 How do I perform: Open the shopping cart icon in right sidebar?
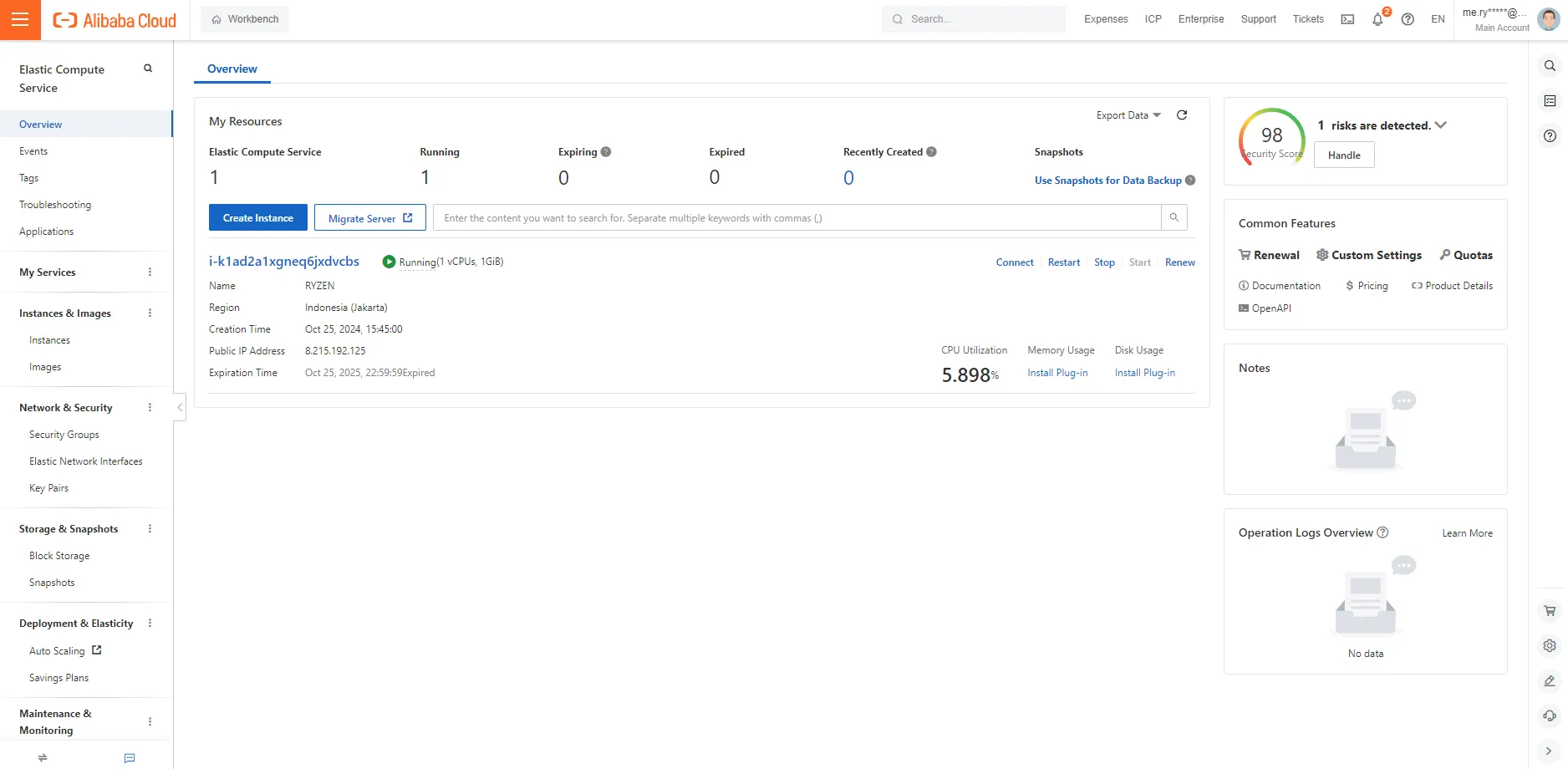[1550, 611]
